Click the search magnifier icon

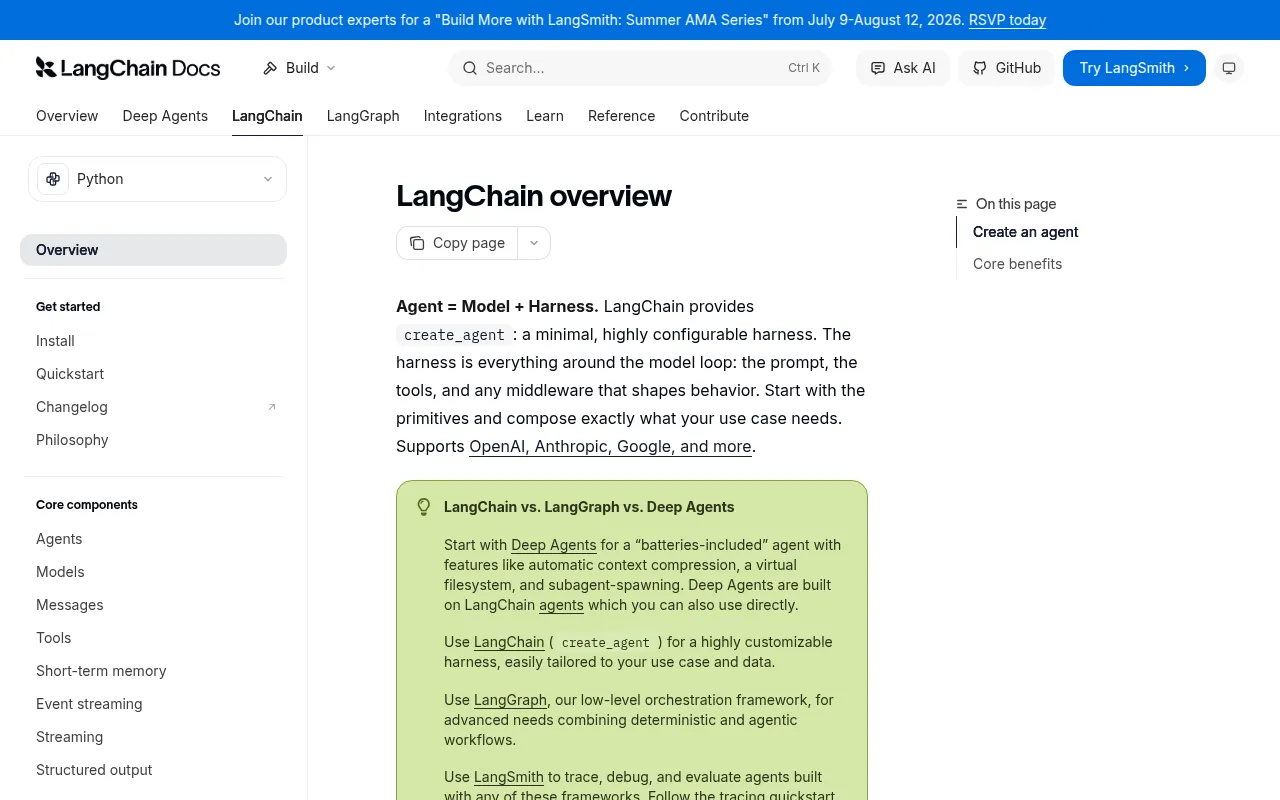[x=470, y=68]
